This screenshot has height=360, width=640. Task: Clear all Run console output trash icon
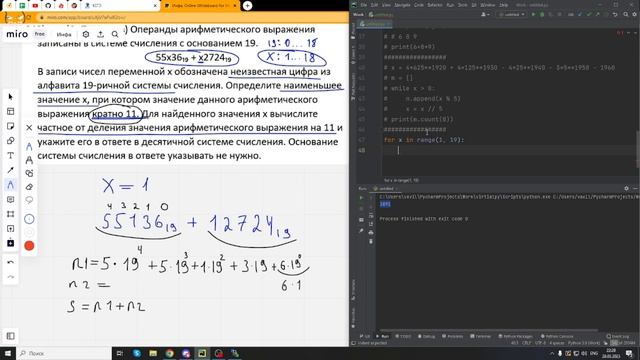click(x=371, y=242)
